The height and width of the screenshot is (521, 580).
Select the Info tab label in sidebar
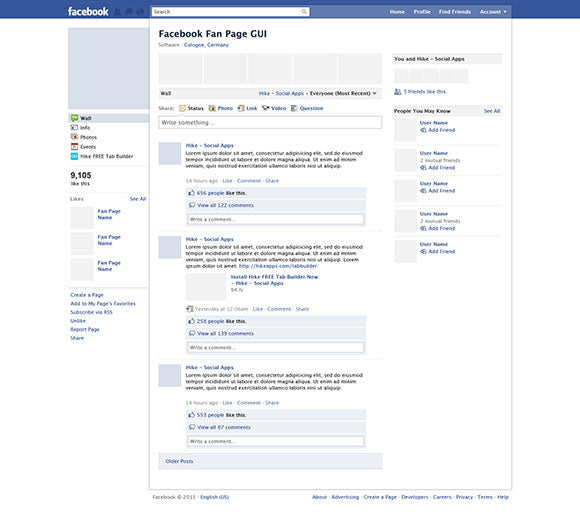pos(85,128)
